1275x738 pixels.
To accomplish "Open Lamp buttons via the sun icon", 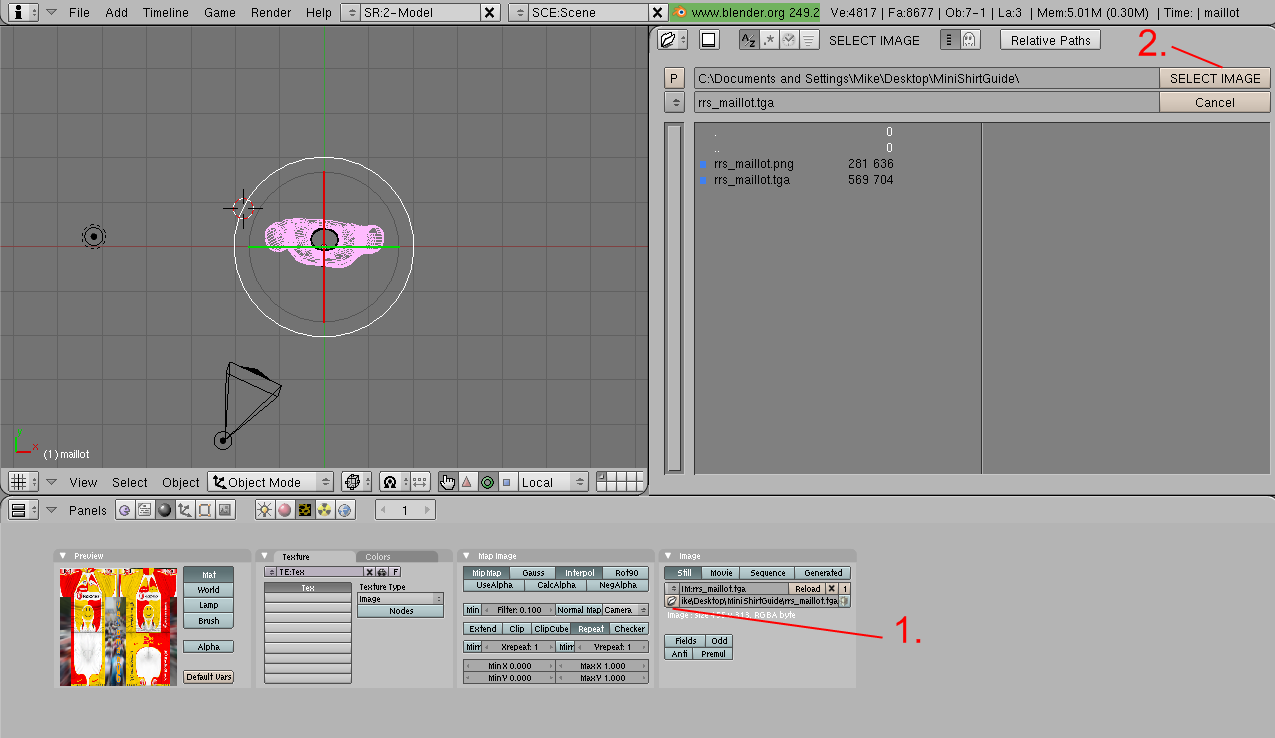I will tap(265, 510).
